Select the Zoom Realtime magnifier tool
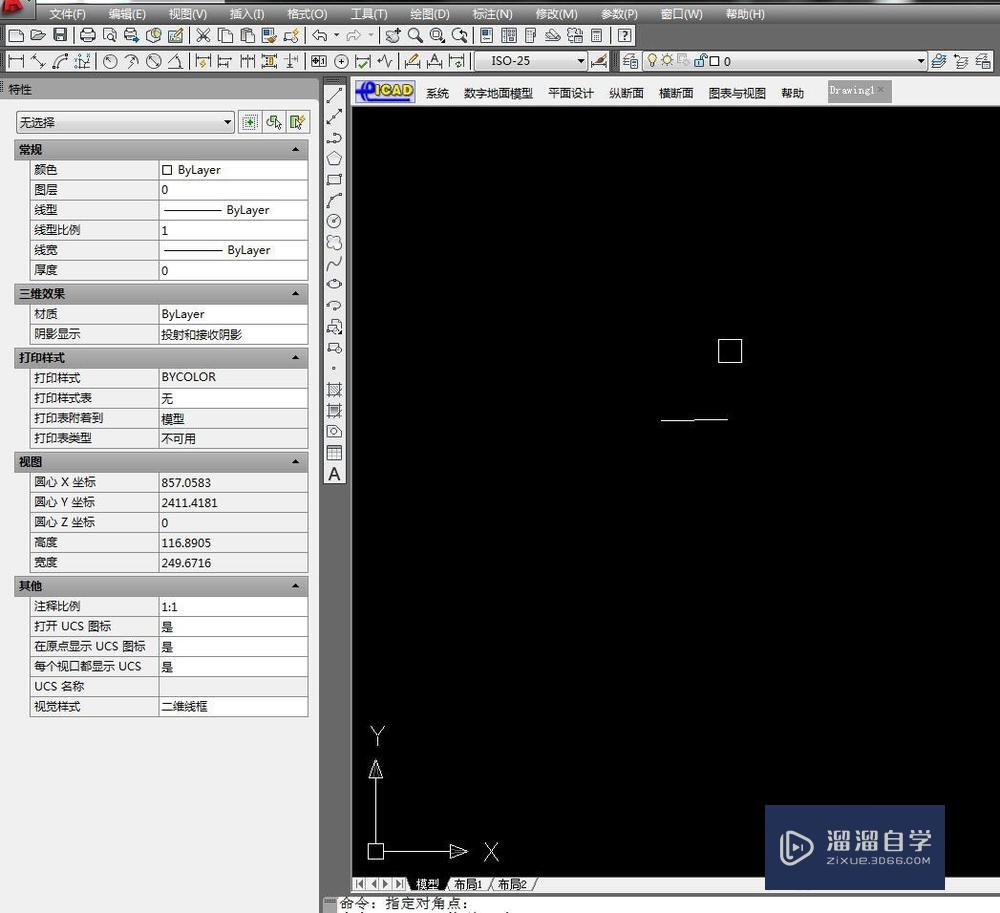The height and width of the screenshot is (913, 1000). [413, 35]
